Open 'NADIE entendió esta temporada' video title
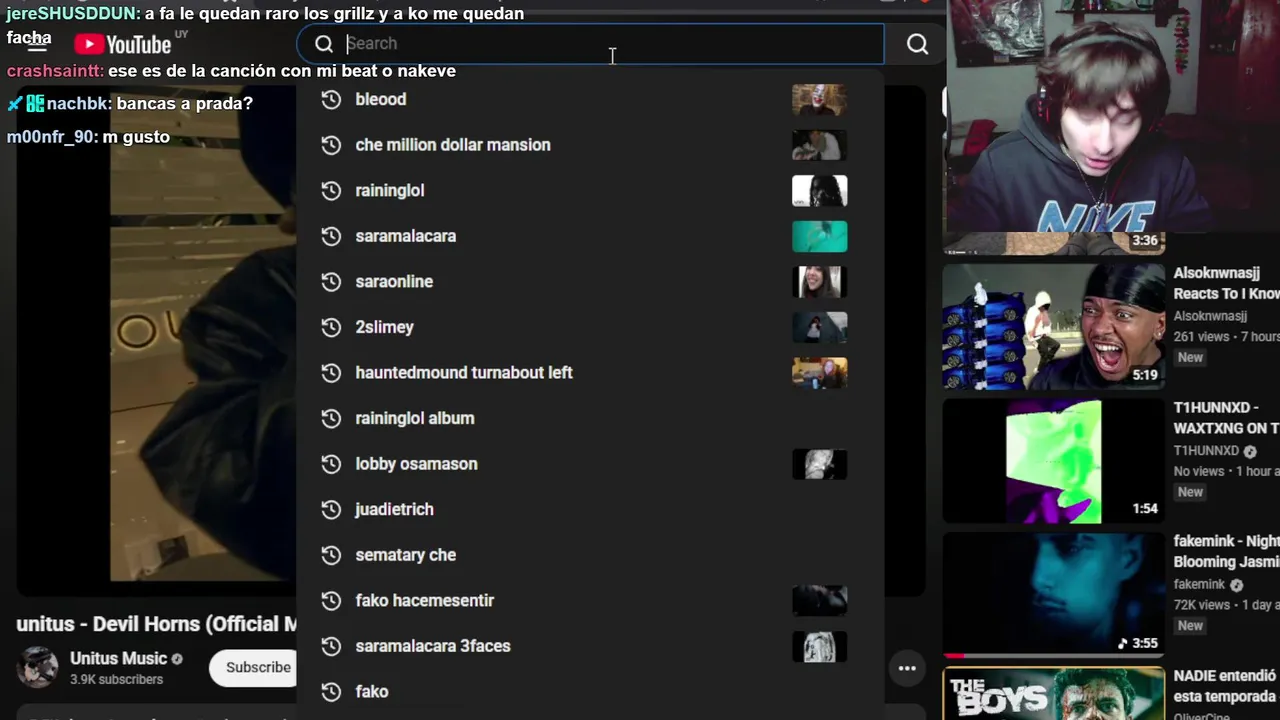 point(1226,686)
